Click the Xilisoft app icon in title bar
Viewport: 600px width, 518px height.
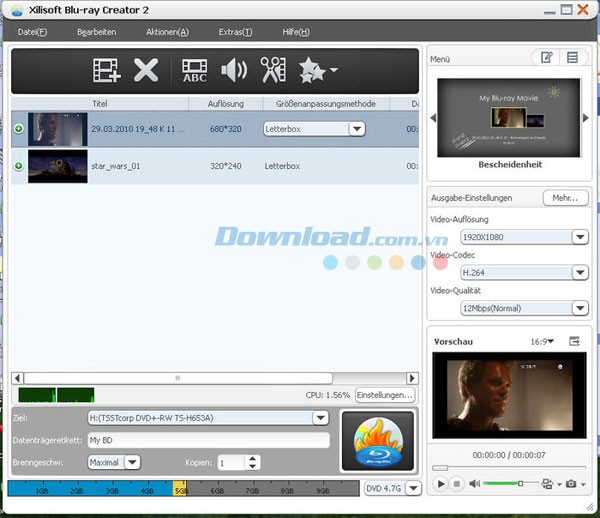click(x=16, y=11)
